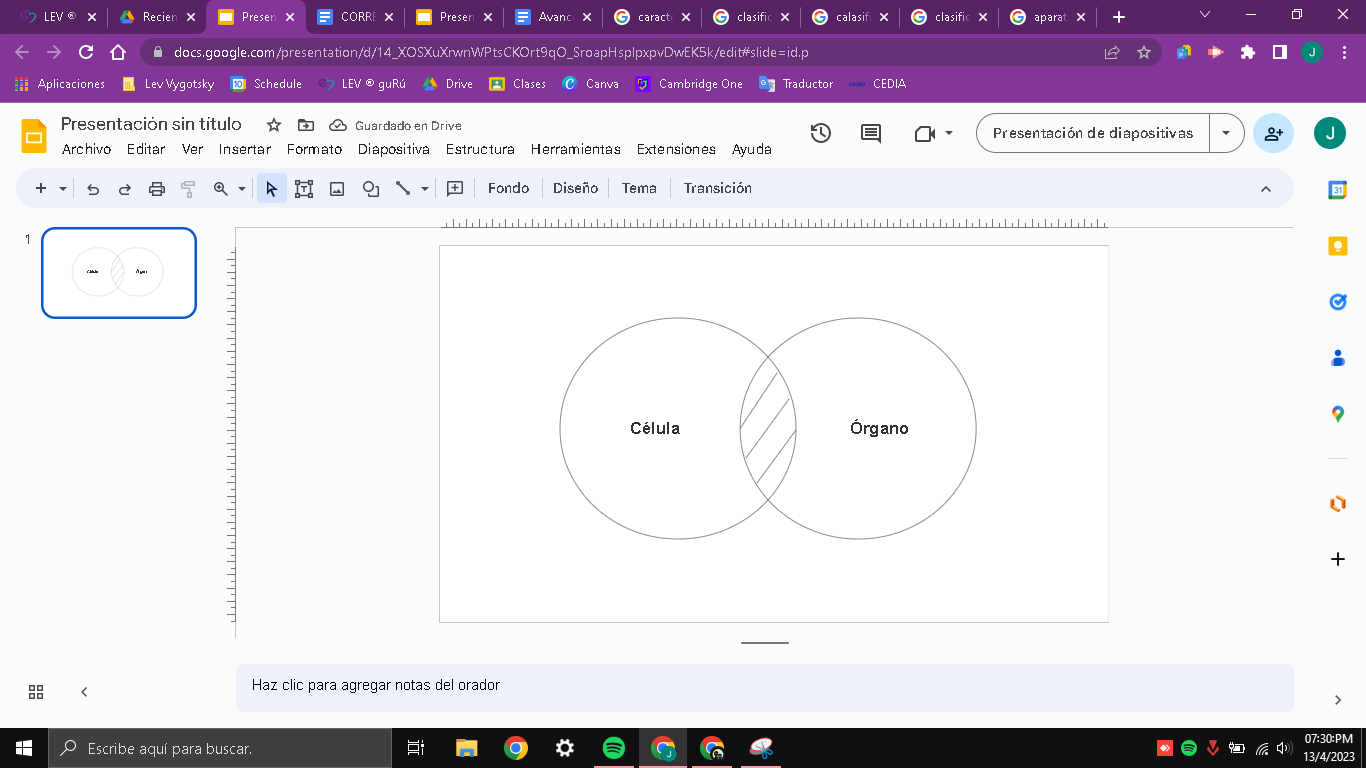Screen dimensions: 1366x768
Task: Select slide 1 thumbnail in filmstrip
Action: click(119, 273)
